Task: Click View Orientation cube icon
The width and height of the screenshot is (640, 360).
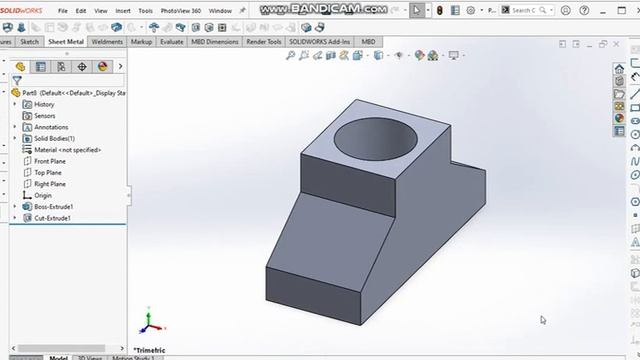Action: pos(358,55)
